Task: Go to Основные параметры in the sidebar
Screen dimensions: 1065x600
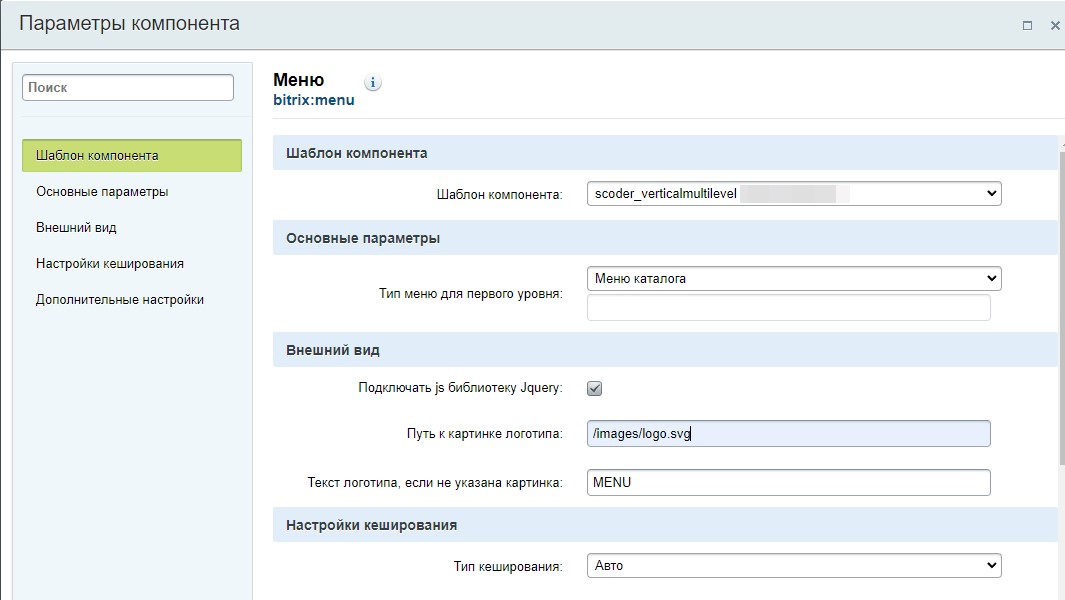Action: click(x=102, y=192)
